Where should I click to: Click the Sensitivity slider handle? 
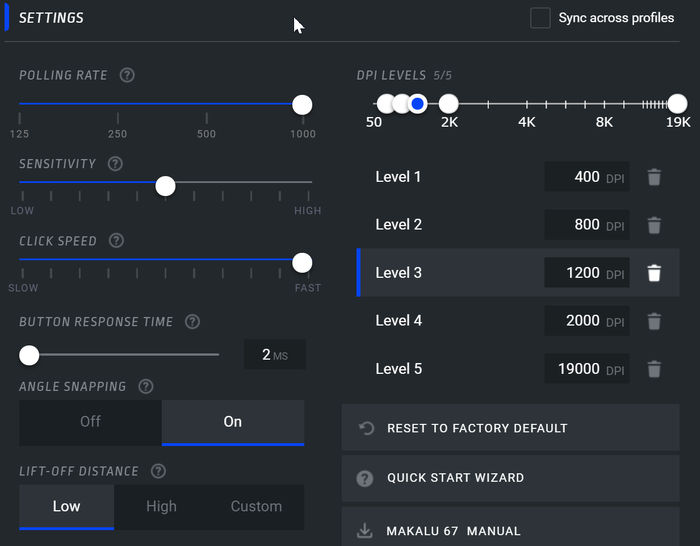click(x=166, y=185)
